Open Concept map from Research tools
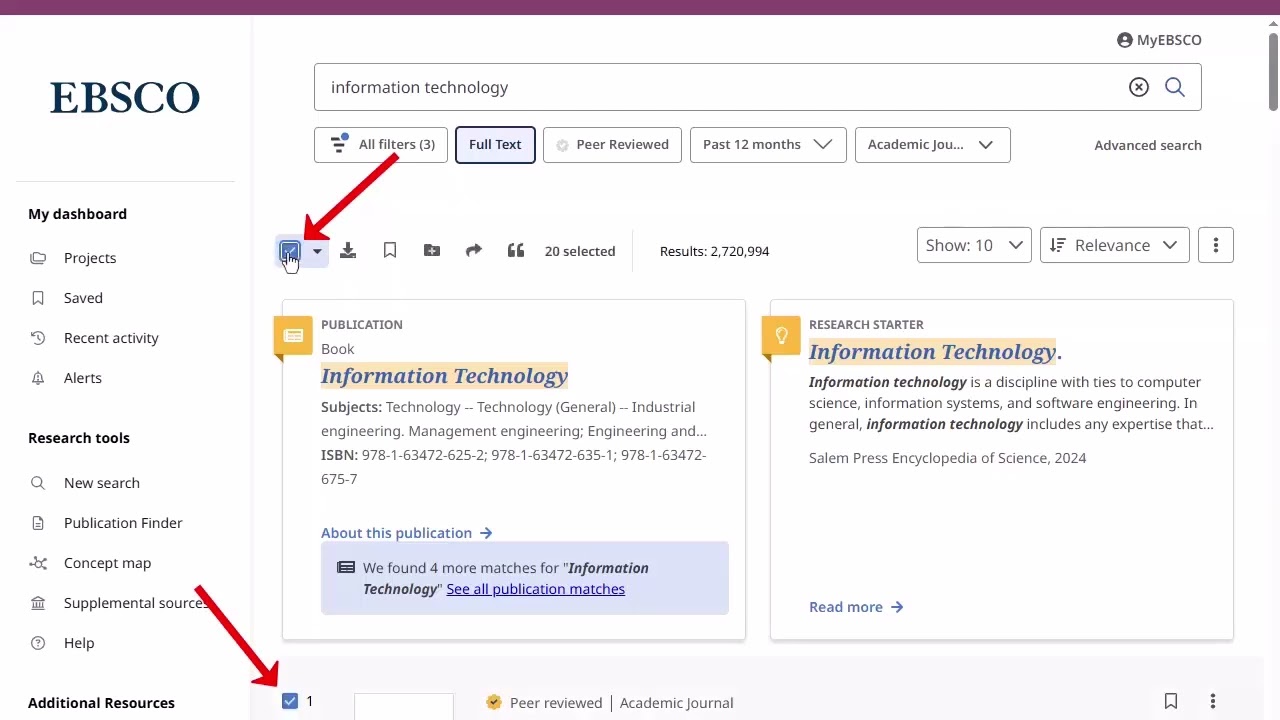The height and width of the screenshot is (720, 1280). coord(107,563)
